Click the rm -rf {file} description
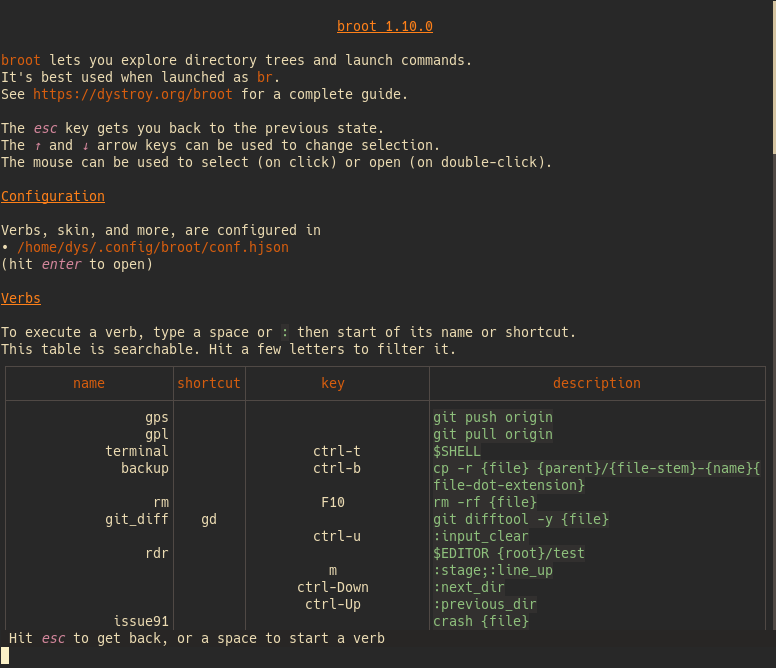This screenshot has width=776, height=668. (x=485, y=502)
